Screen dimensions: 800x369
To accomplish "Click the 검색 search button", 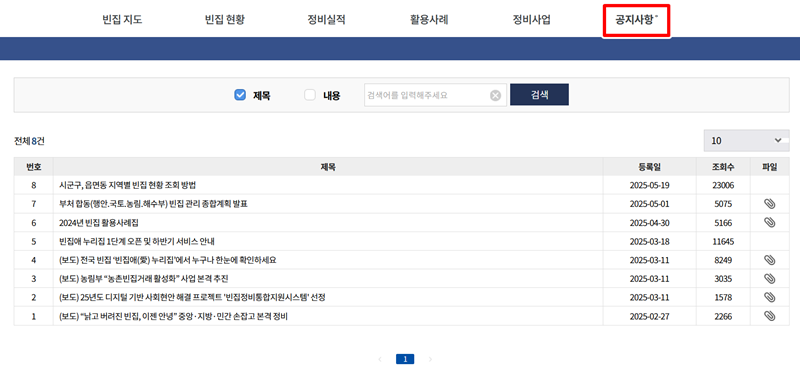I will tap(539, 94).
